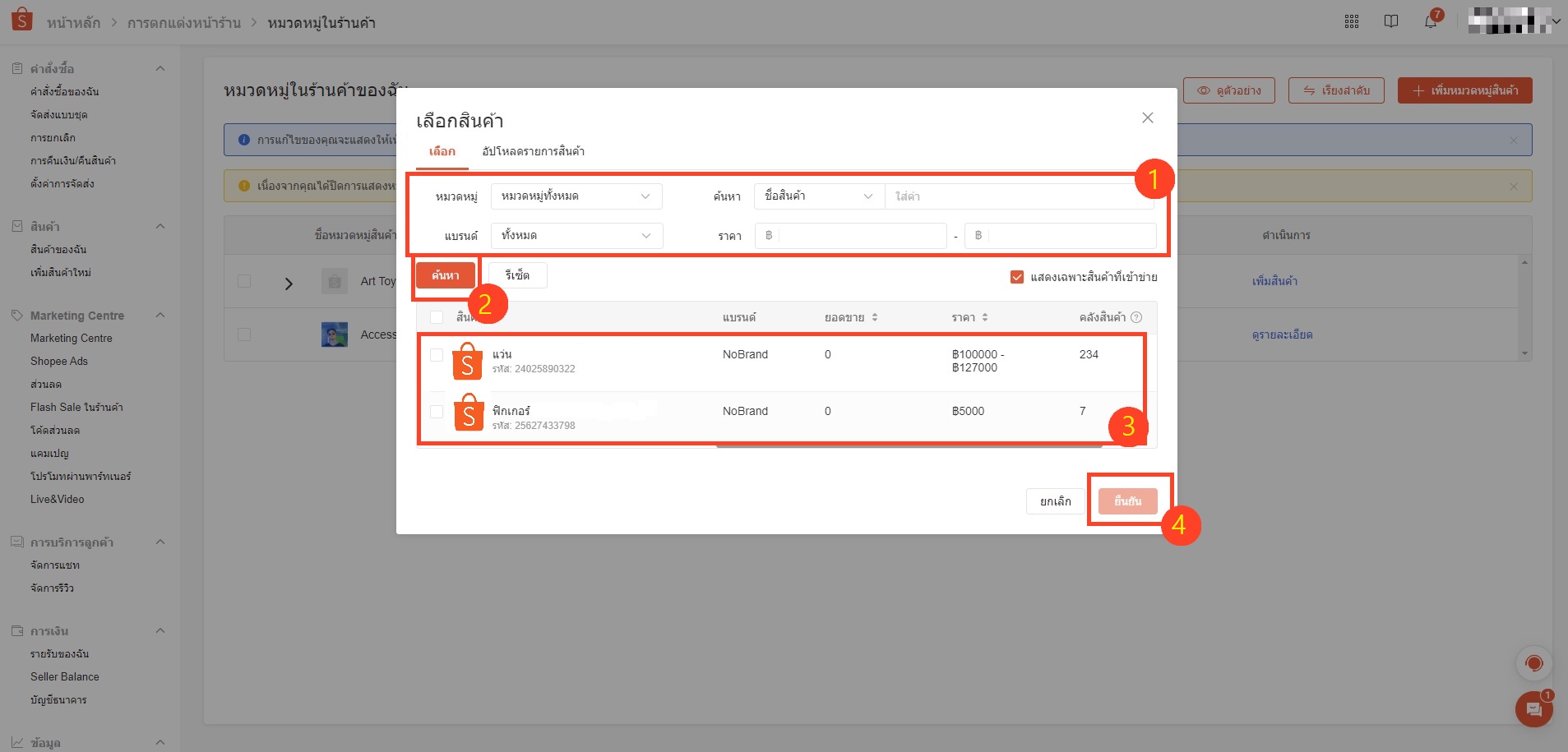The width and height of the screenshot is (1568, 752).
Task: Tick the Art Toy category row checkbox
Action: click(244, 281)
